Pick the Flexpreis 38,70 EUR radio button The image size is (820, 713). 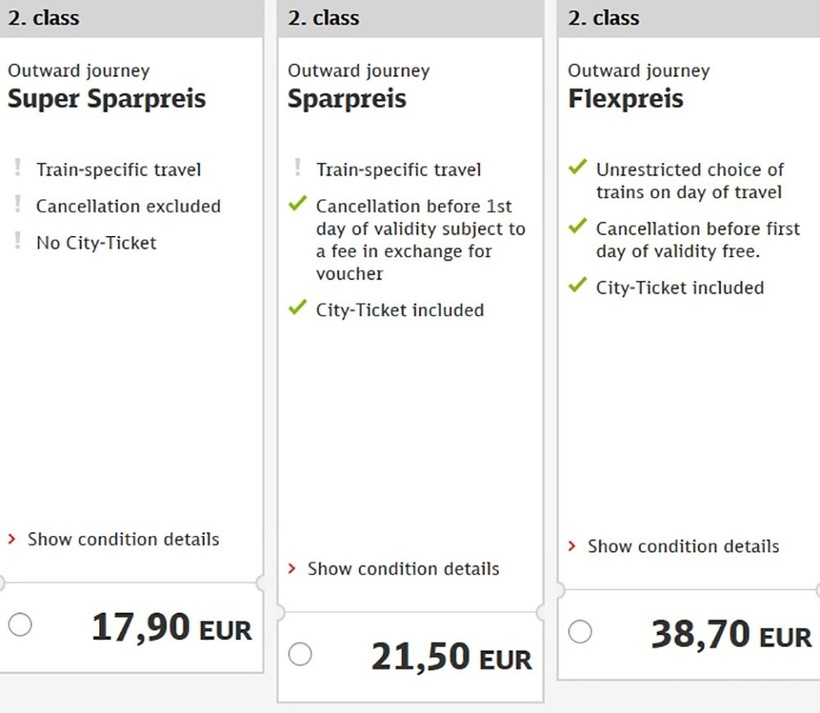click(580, 632)
